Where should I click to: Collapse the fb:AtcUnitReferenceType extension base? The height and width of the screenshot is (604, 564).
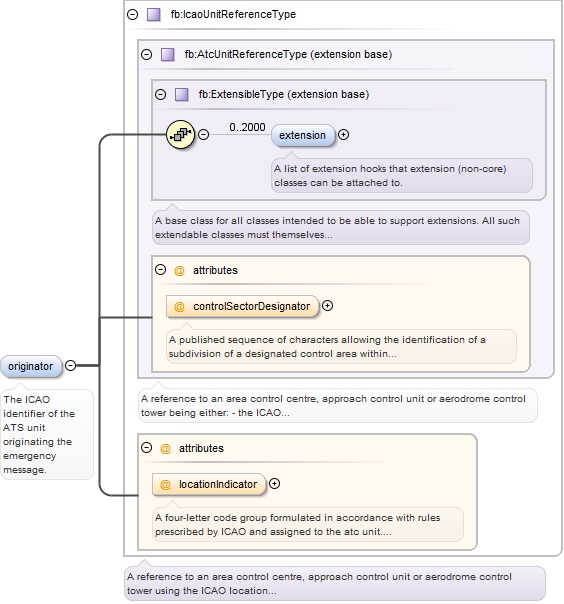point(146,55)
